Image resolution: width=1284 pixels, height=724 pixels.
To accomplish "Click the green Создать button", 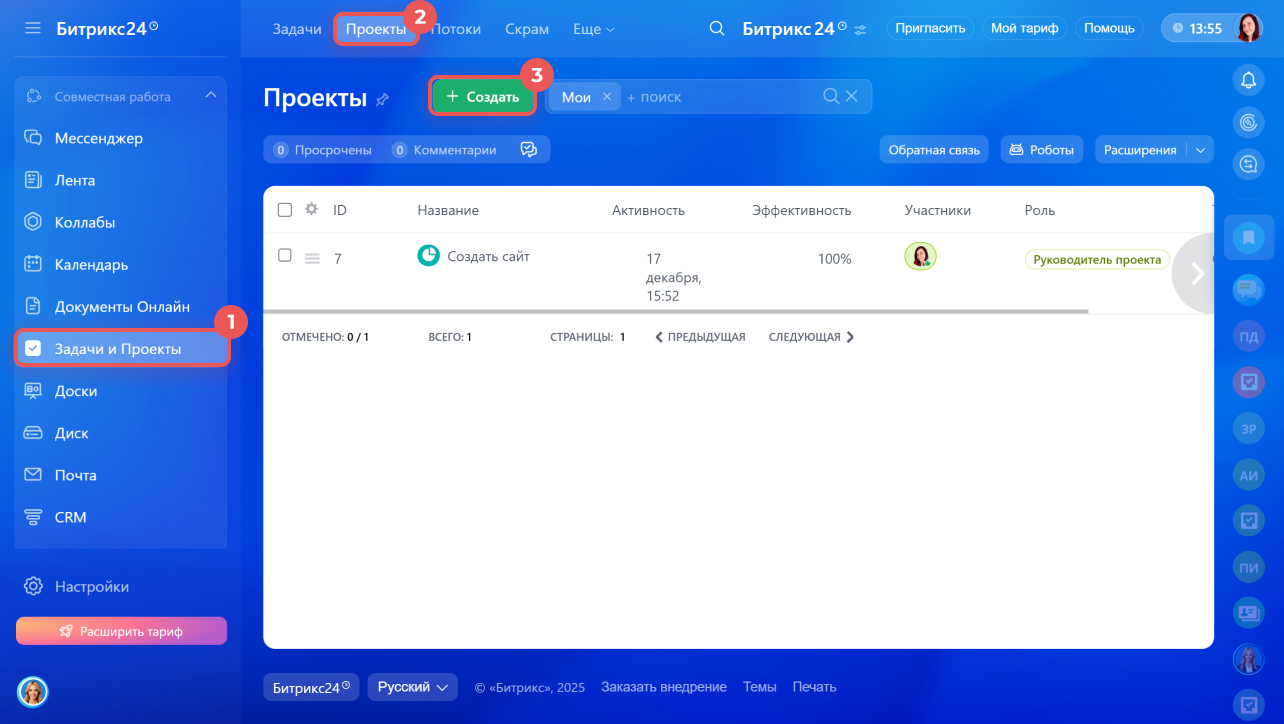I will pyautogui.click(x=483, y=97).
